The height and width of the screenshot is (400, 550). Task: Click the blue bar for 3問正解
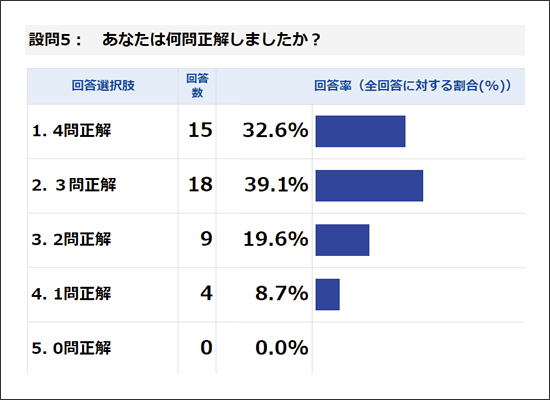pyautogui.click(x=369, y=186)
